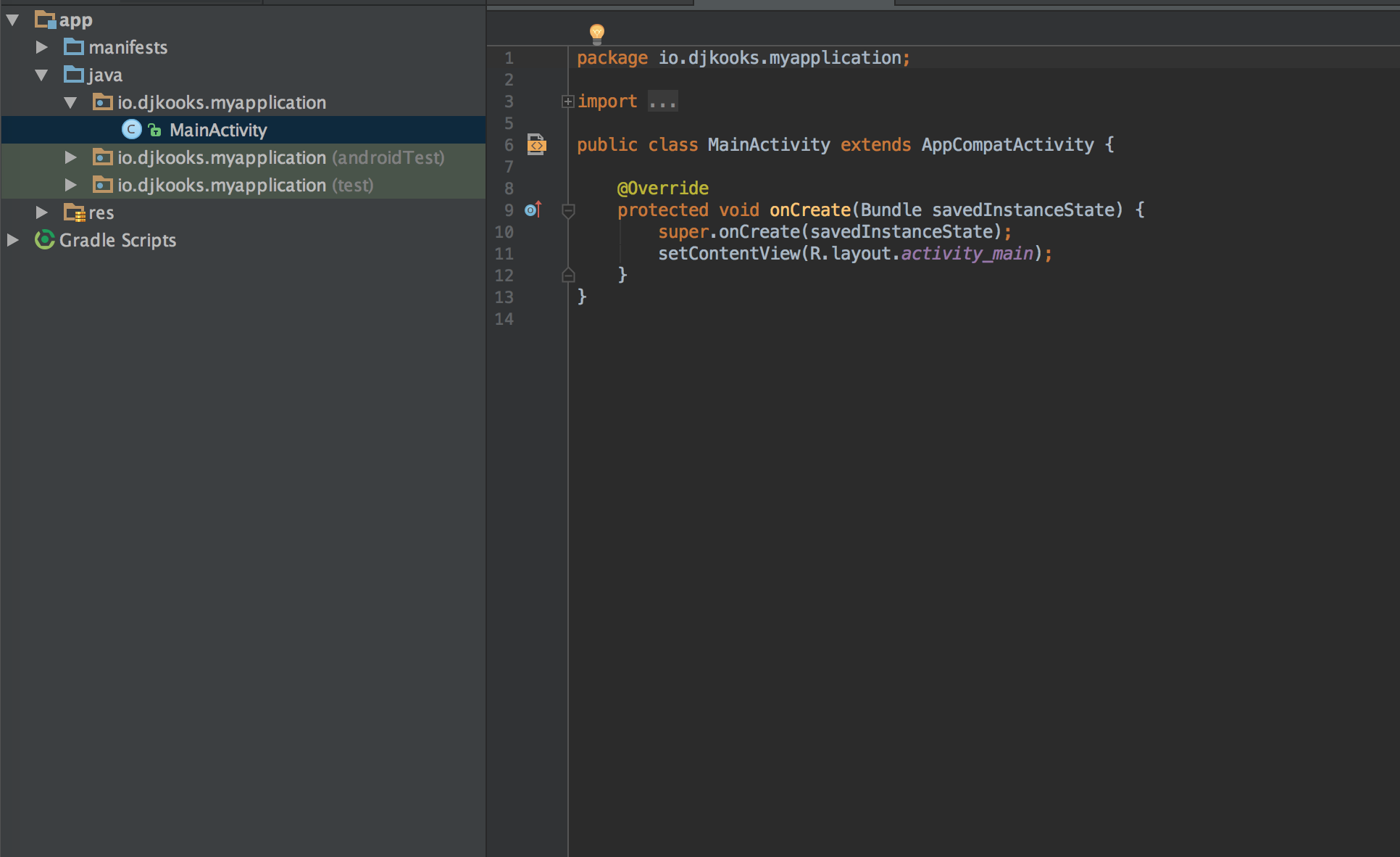Expand the (test) package arrow
Screen dimensions: 1400x857
tap(70, 186)
